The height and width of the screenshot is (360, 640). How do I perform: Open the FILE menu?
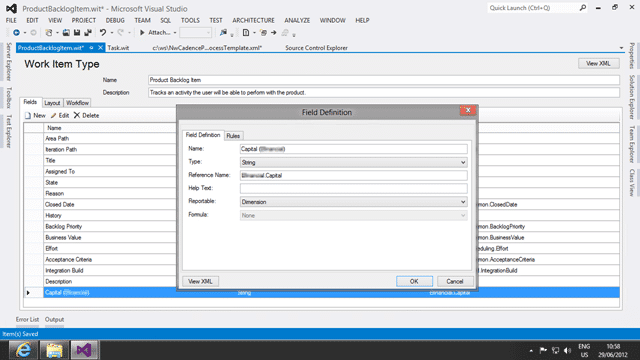click(11, 20)
